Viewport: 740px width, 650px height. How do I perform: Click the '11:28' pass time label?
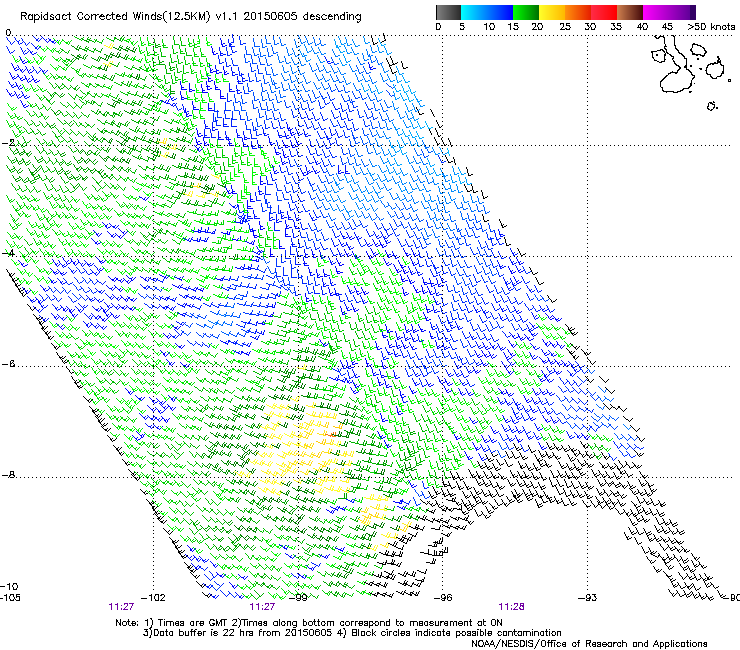[512, 607]
